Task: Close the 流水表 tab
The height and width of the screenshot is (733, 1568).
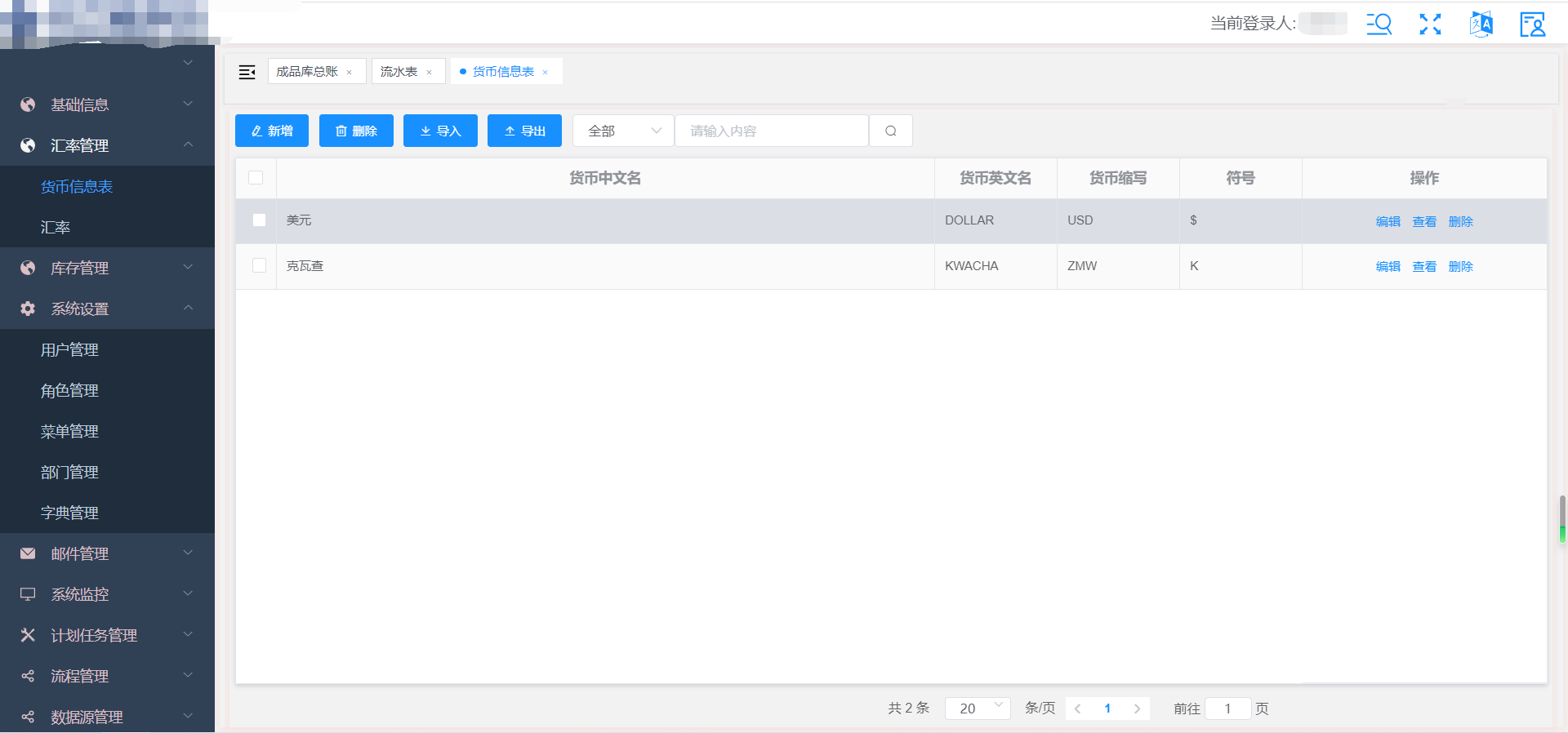Action: (x=429, y=72)
